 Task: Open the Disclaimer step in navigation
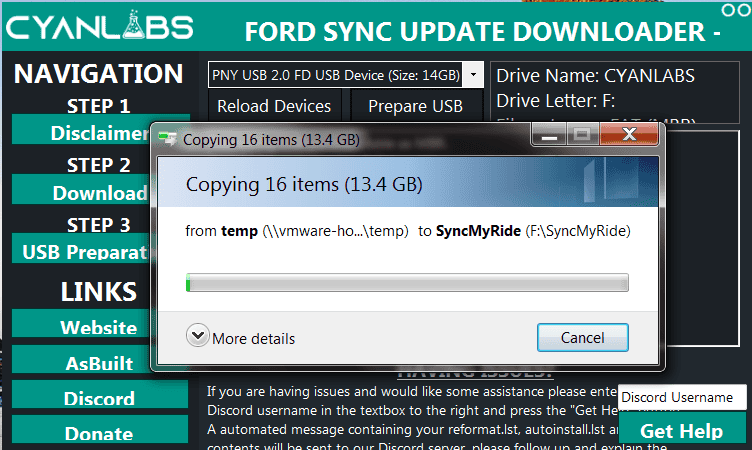[82, 130]
